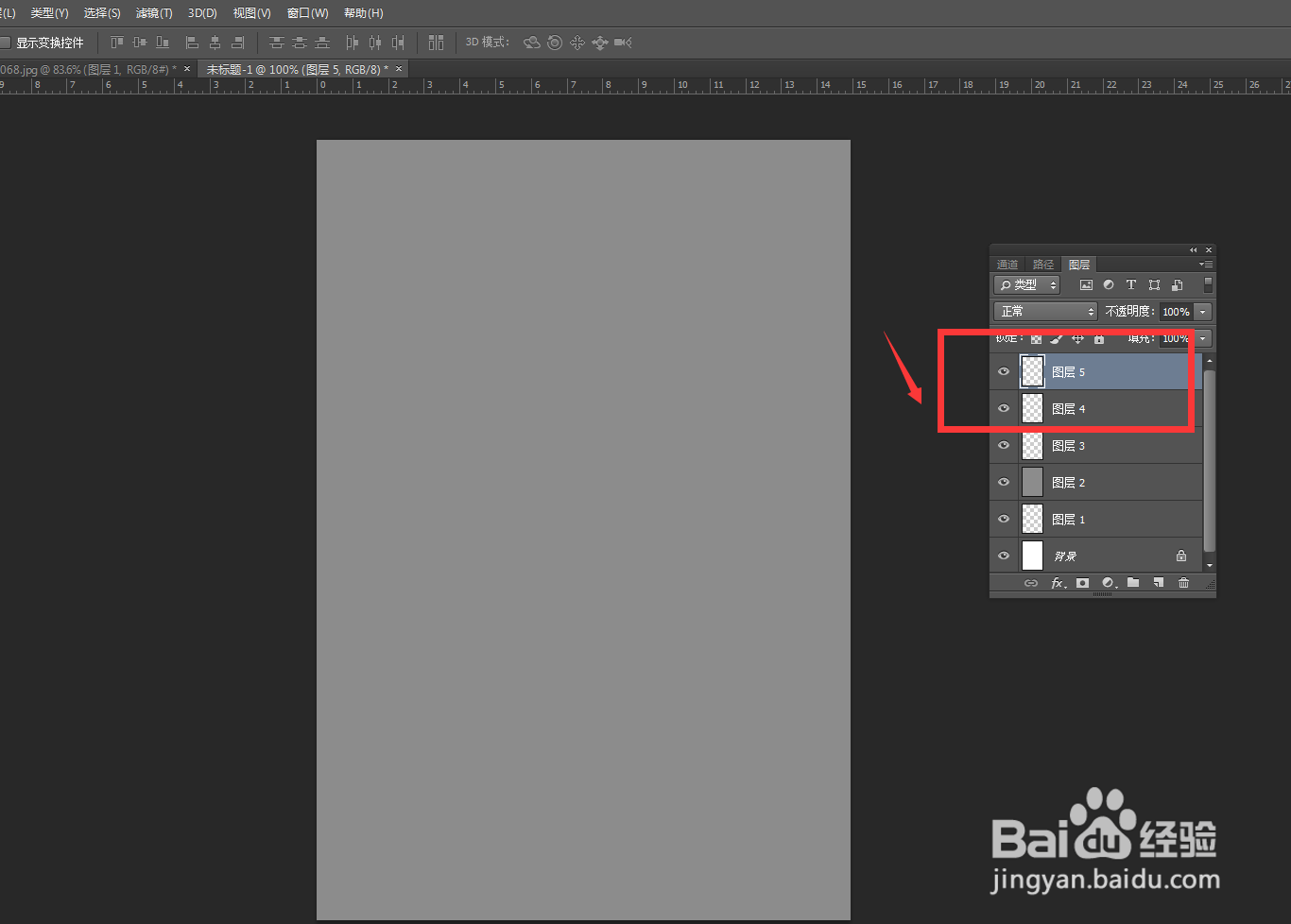Click the align horizontal centers icon
The width and height of the screenshot is (1291, 924).
point(215,43)
